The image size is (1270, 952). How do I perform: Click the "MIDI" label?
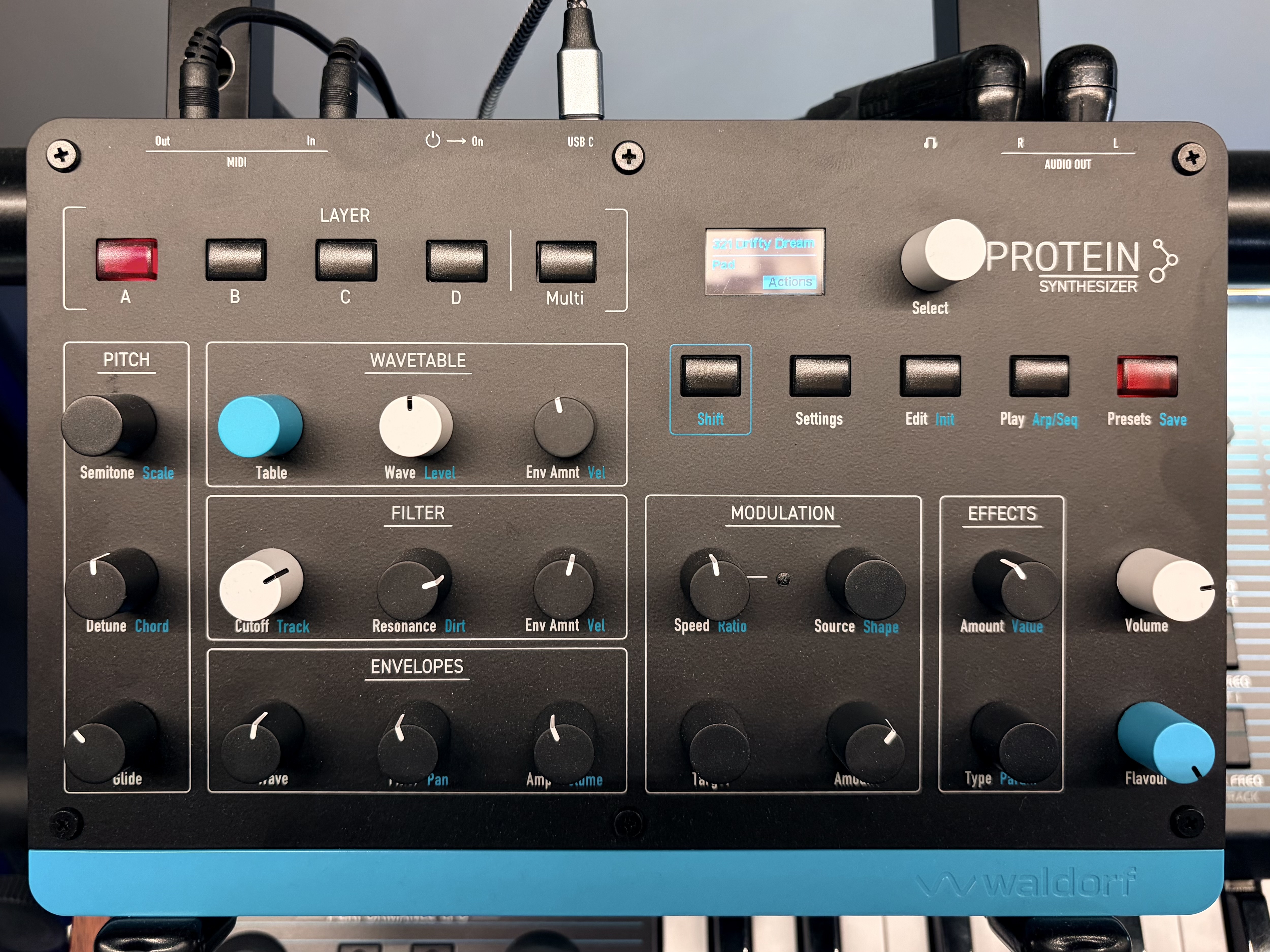coord(236,162)
